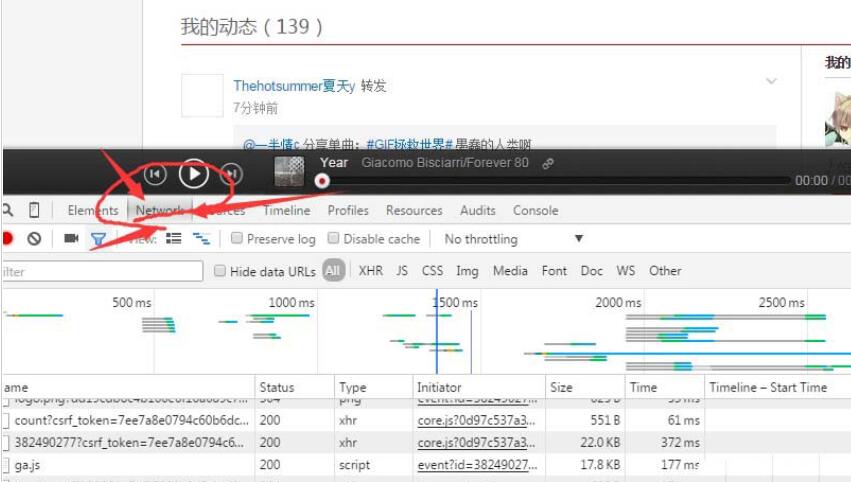
Task: Enable Disable cache checkbox
Action: (x=333, y=238)
